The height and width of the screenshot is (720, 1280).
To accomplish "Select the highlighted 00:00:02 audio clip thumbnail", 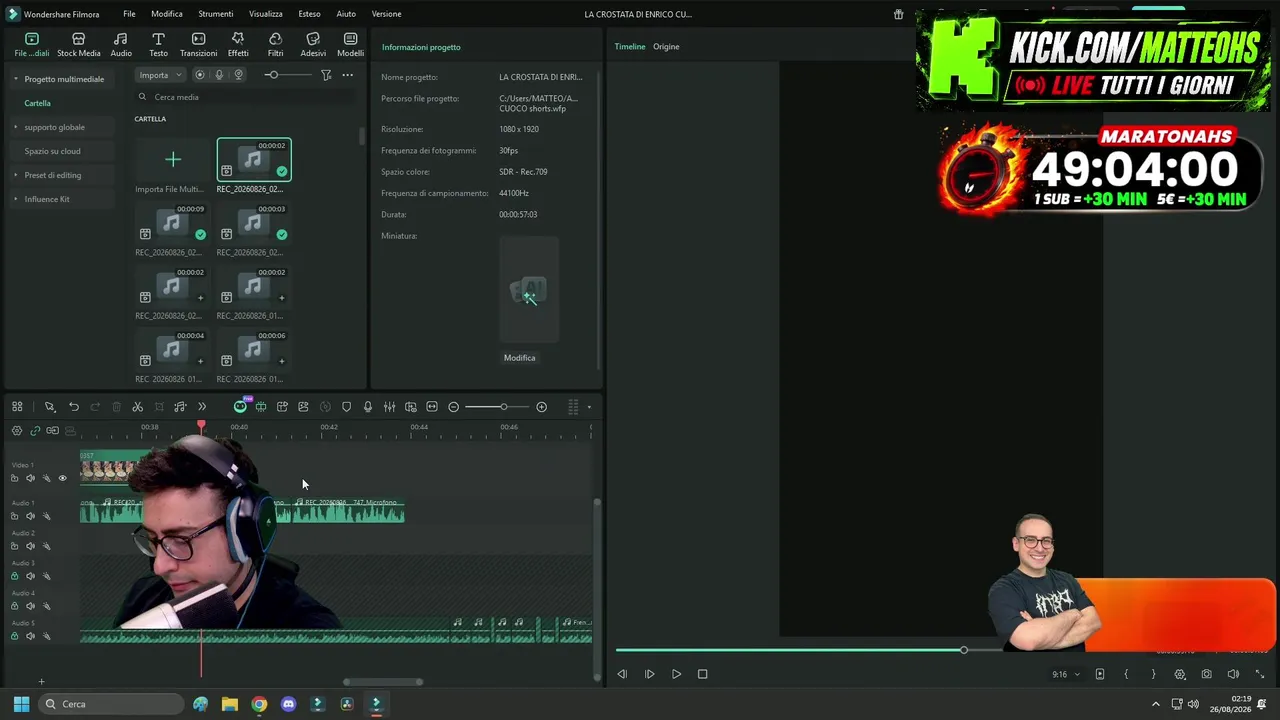I will 254,160.
